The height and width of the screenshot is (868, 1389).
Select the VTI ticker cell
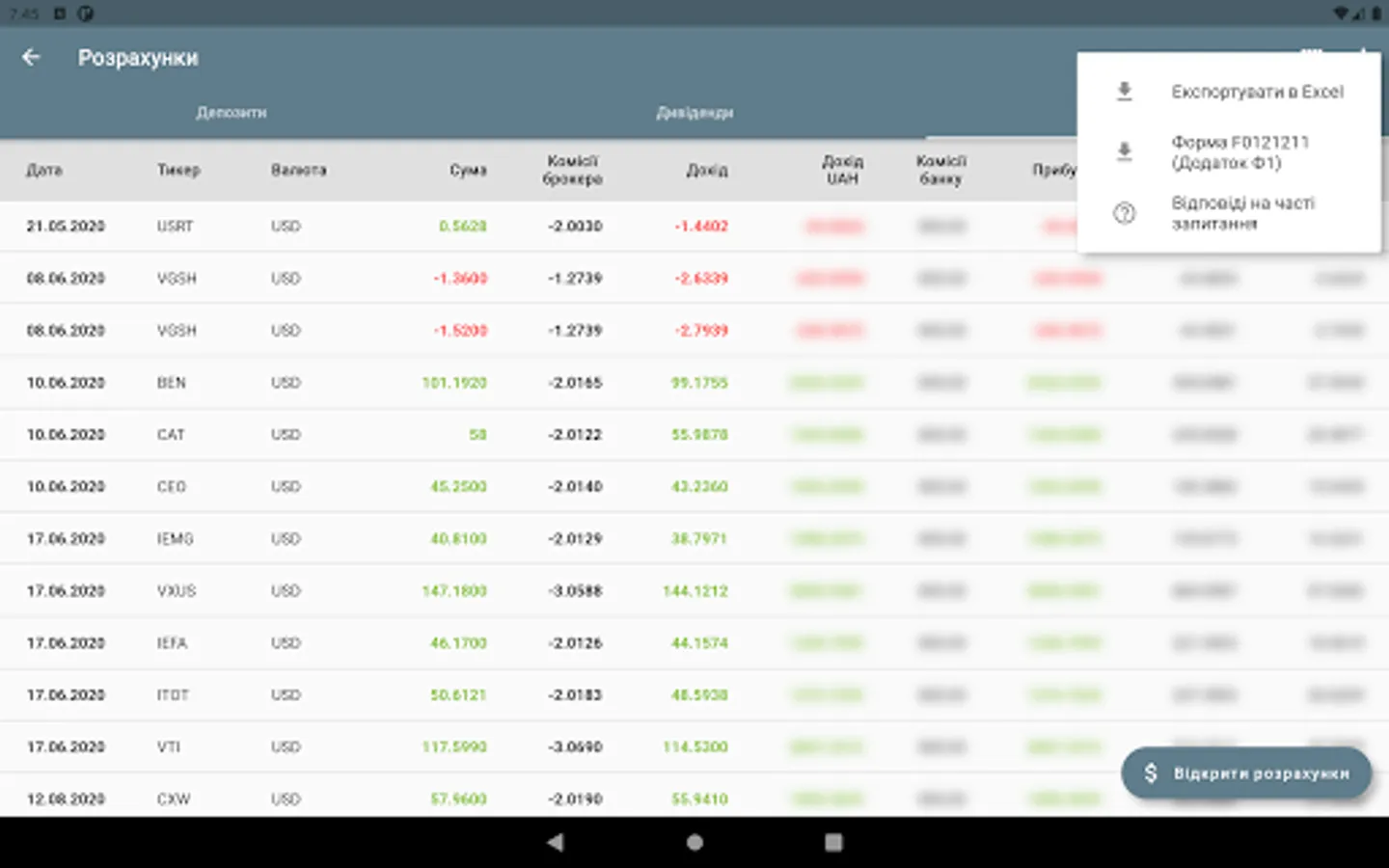pos(169,747)
